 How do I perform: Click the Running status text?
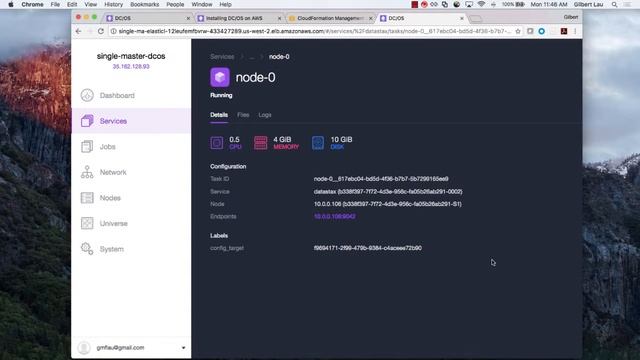click(x=221, y=96)
